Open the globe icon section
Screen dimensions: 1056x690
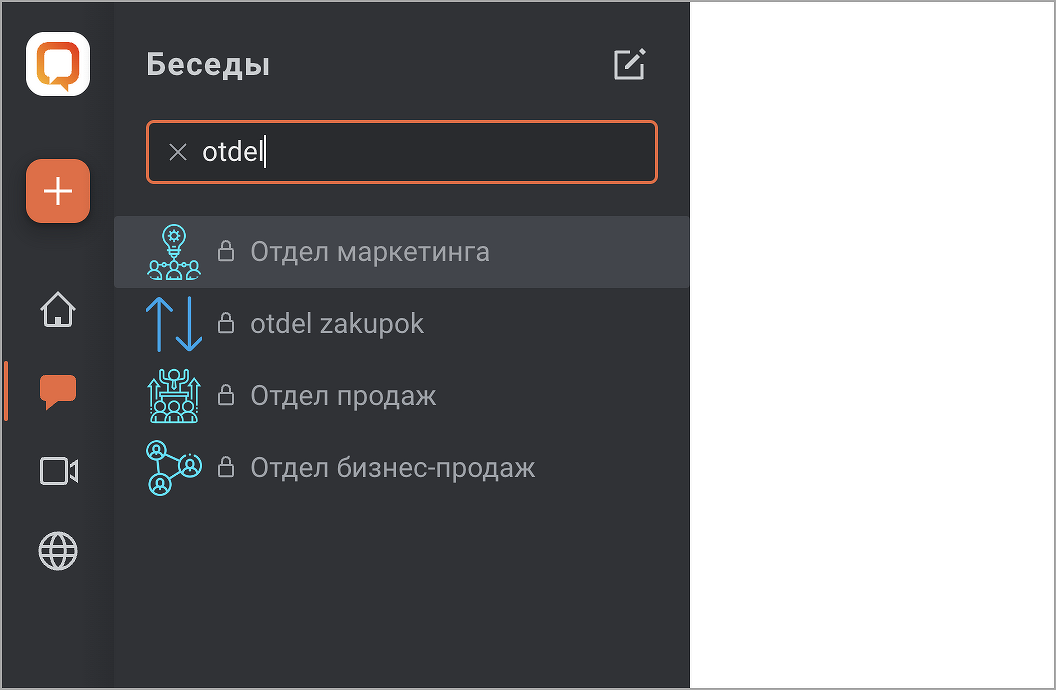(x=58, y=551)
